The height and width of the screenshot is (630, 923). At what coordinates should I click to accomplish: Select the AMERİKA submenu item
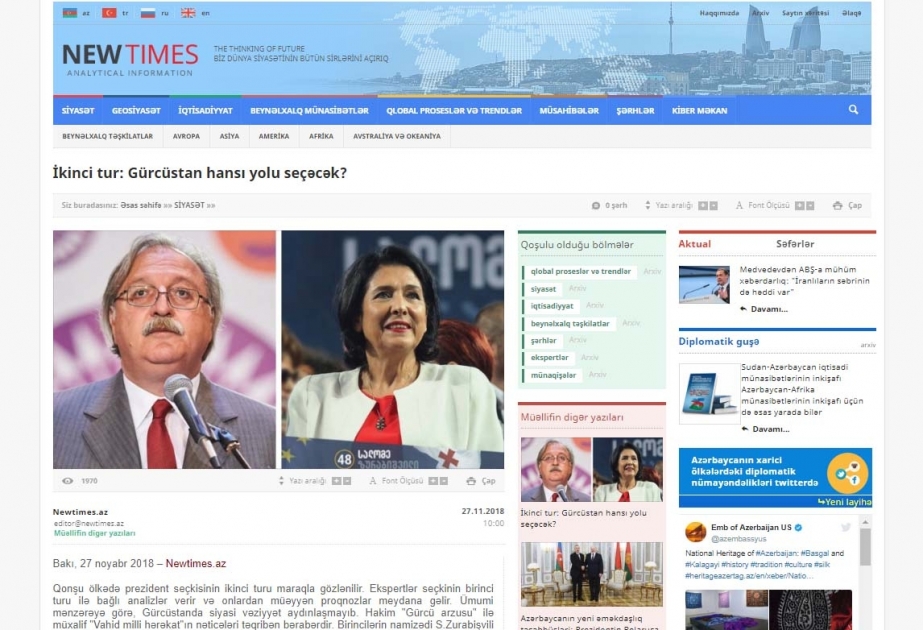coord(274,136)
